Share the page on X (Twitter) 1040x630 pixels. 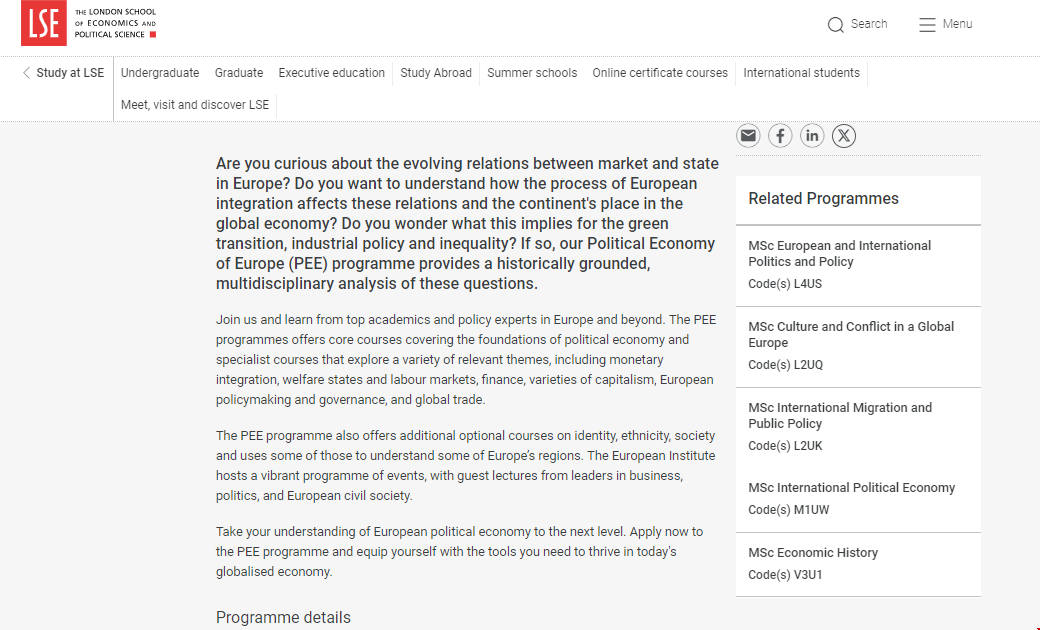pyautogui.click(x=844, y=136)
